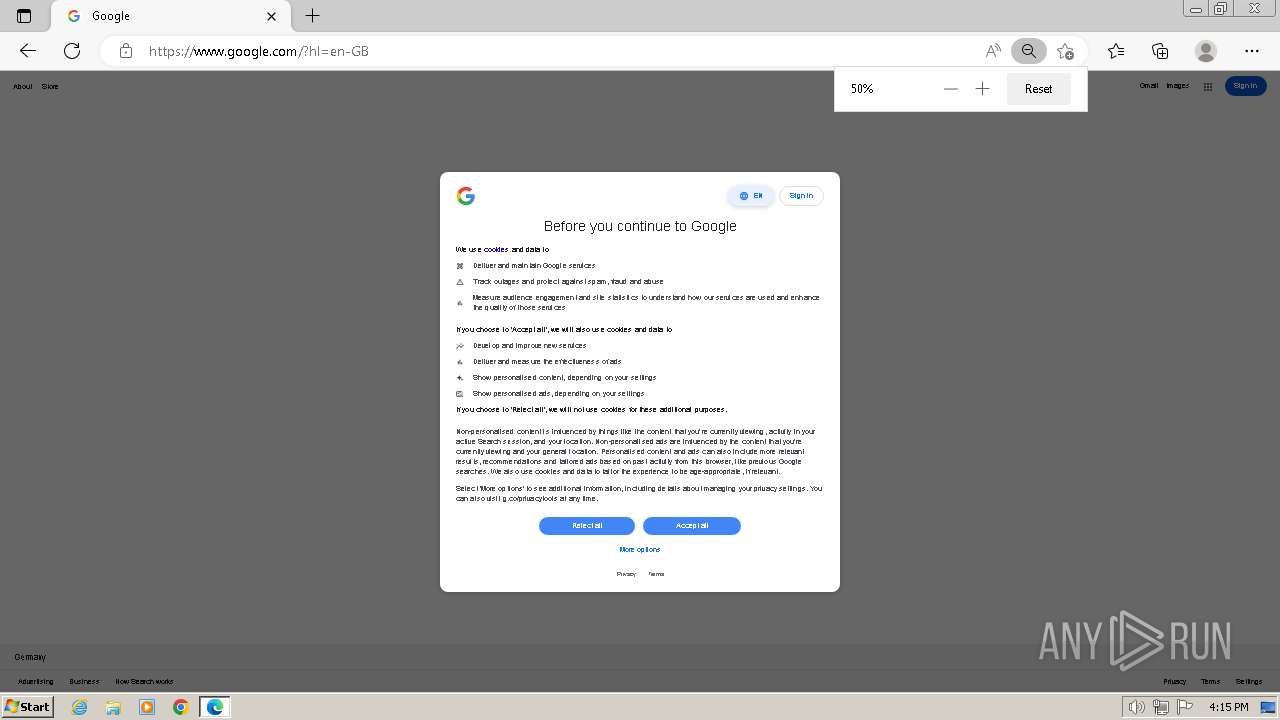Viewport: 1280px width, 720px height.
Task: Increase zoom with plus button
Action: click(983, 89)
